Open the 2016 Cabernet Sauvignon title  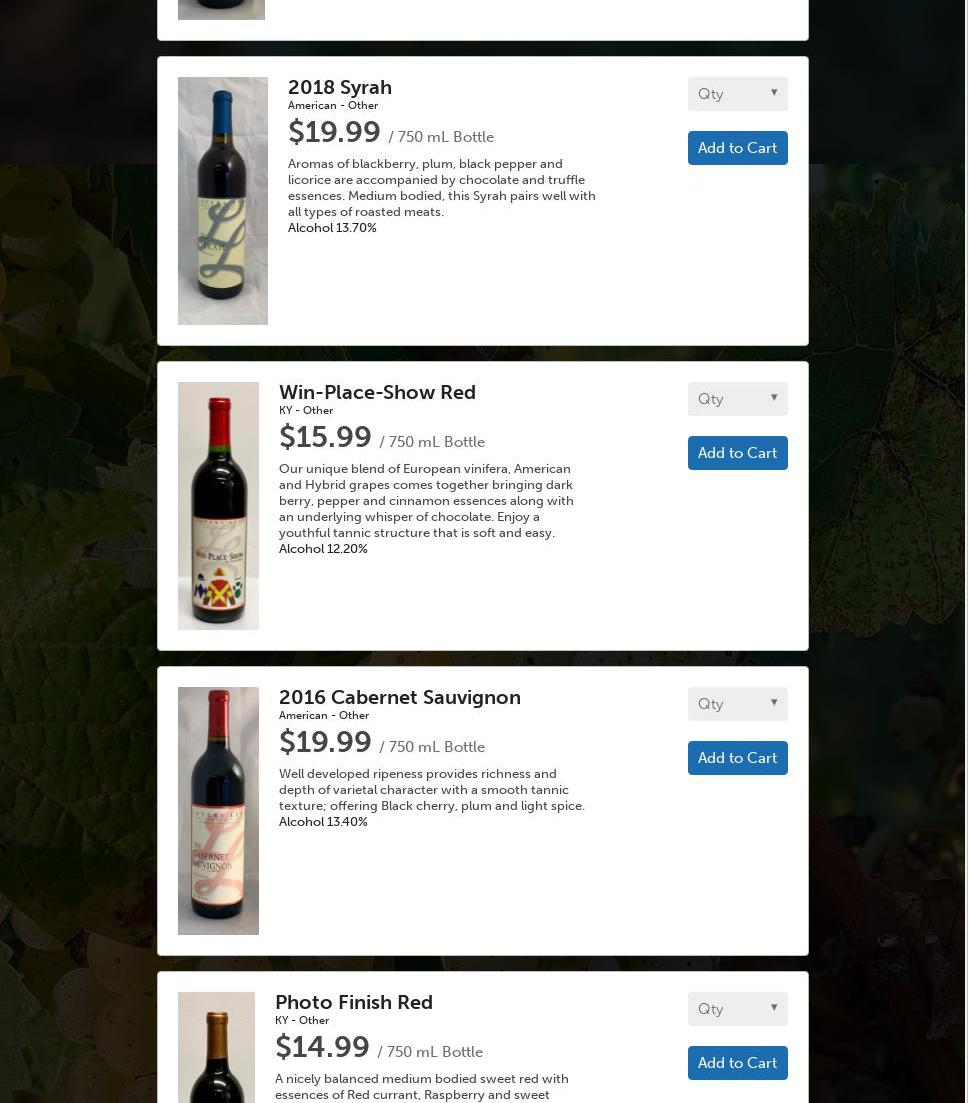(399, 698)
